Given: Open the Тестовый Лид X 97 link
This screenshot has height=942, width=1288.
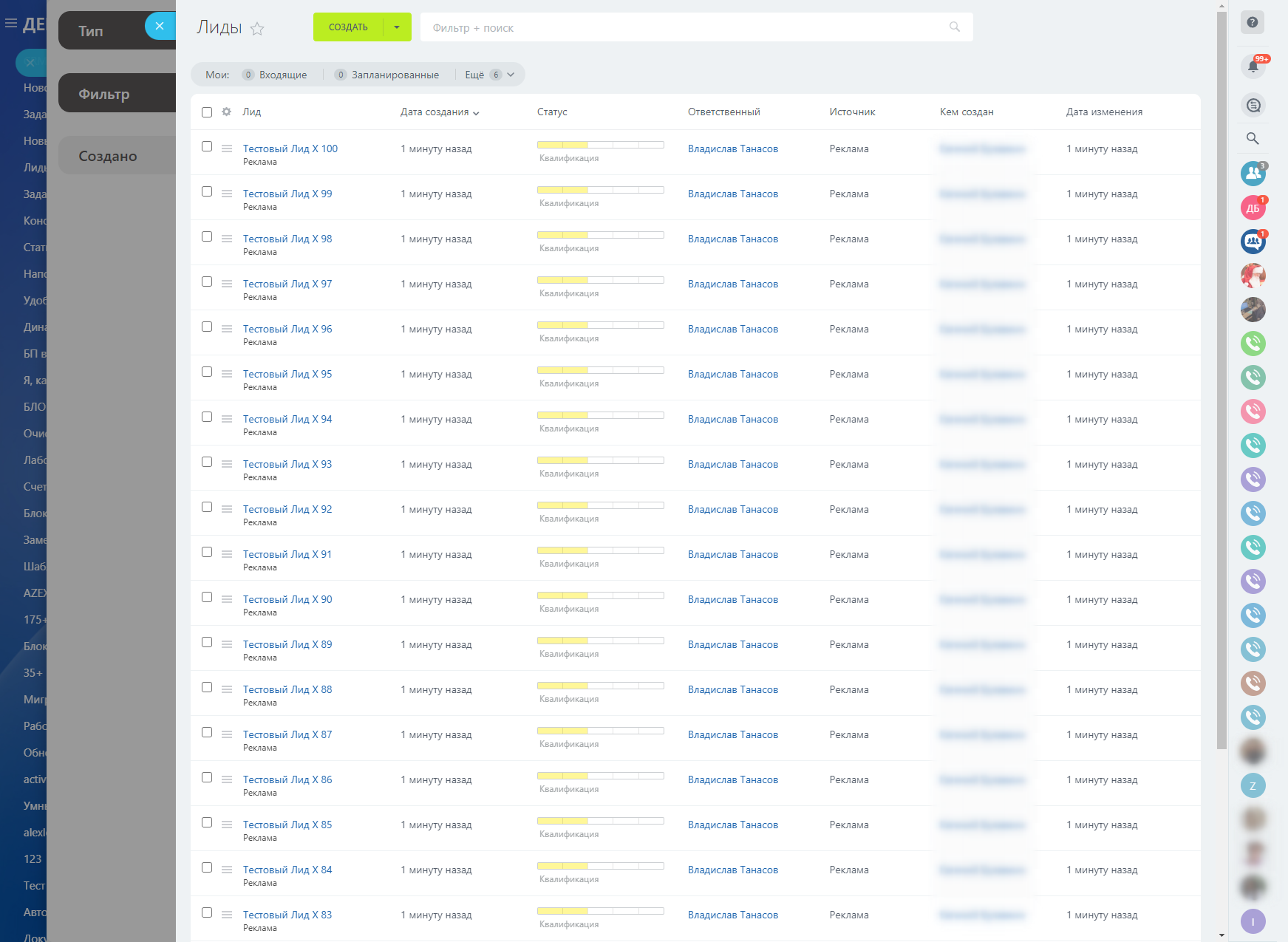Looking at the screenshot, I should click(x=287, y=284).
